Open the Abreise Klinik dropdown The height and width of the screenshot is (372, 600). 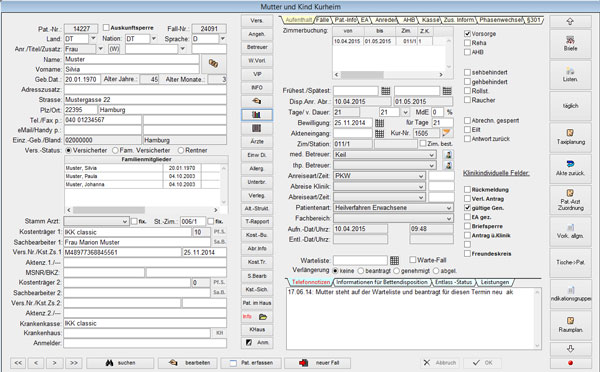point(421,187)
